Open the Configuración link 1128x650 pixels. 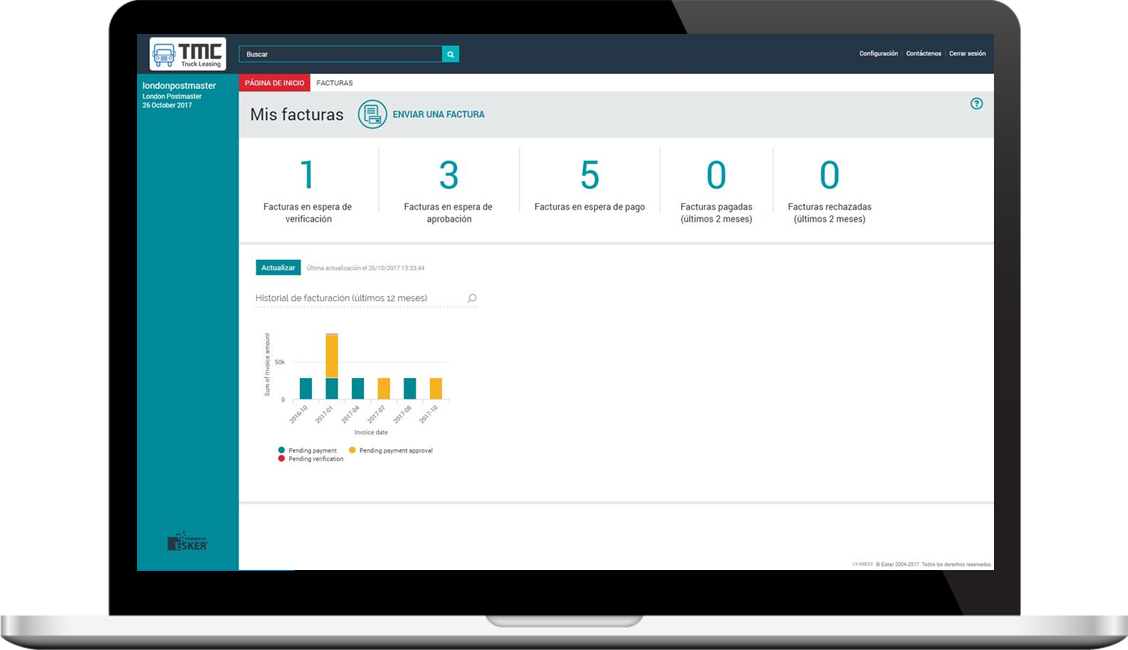pyautogui.click(x=878, y=53)
